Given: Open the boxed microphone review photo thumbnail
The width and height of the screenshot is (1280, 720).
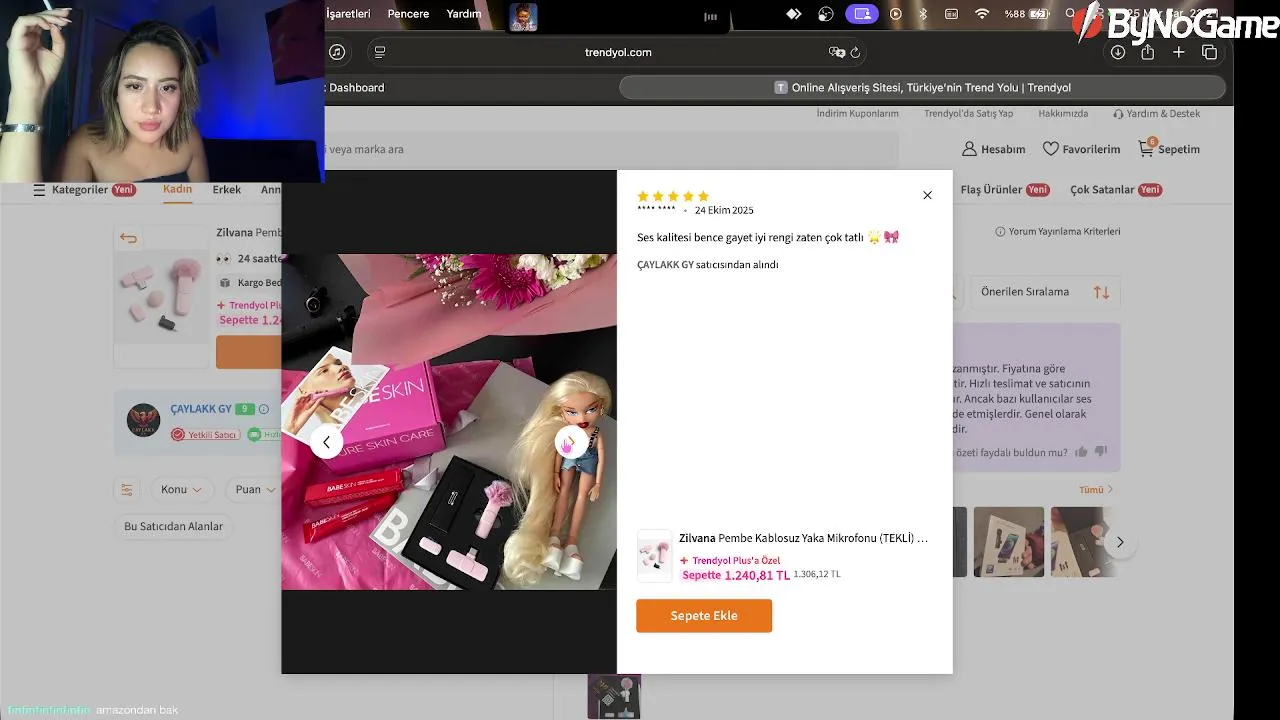Looking at the screenshot, I should point(1009,542).
